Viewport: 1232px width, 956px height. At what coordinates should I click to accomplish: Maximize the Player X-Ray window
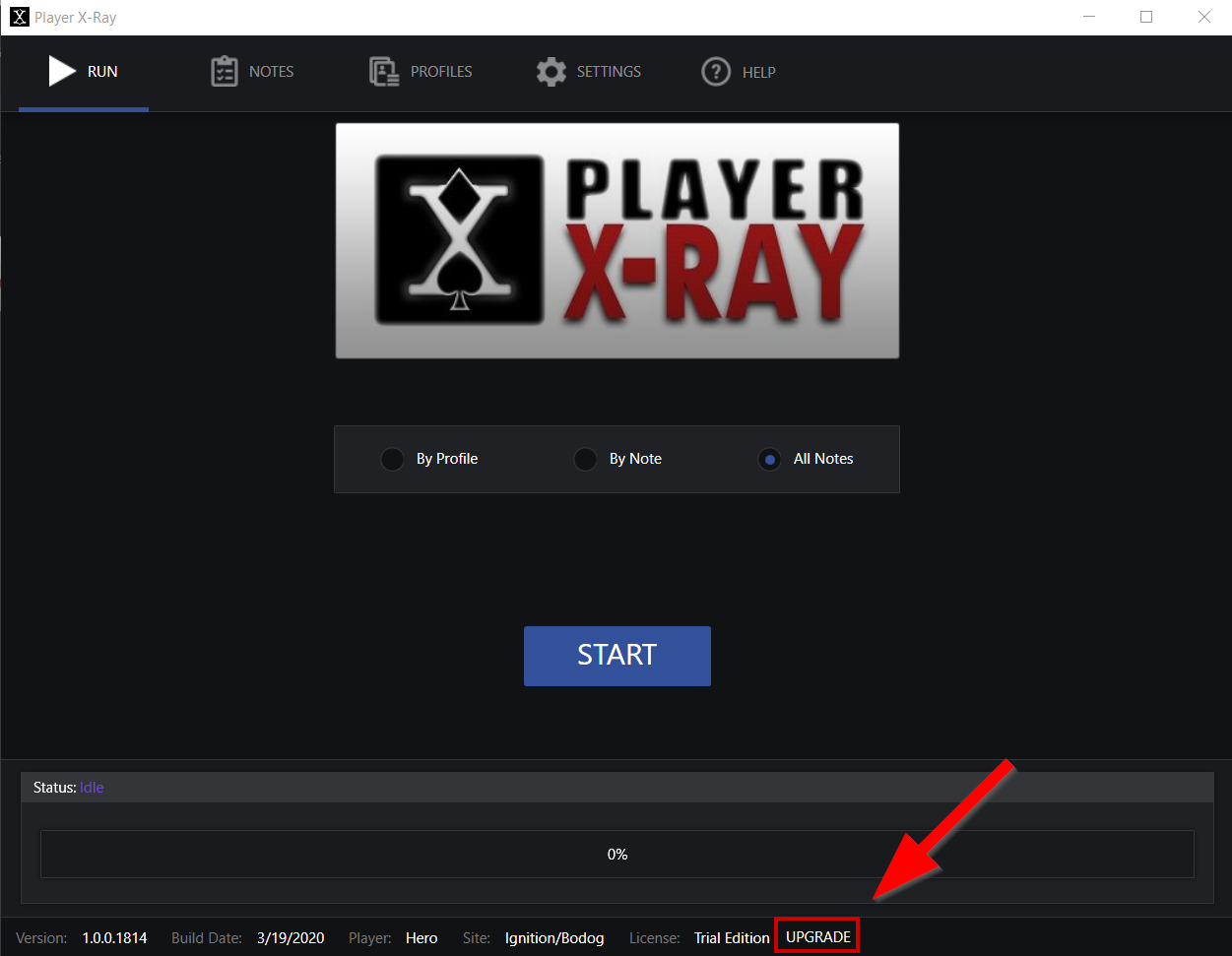tap(1146, 17)
